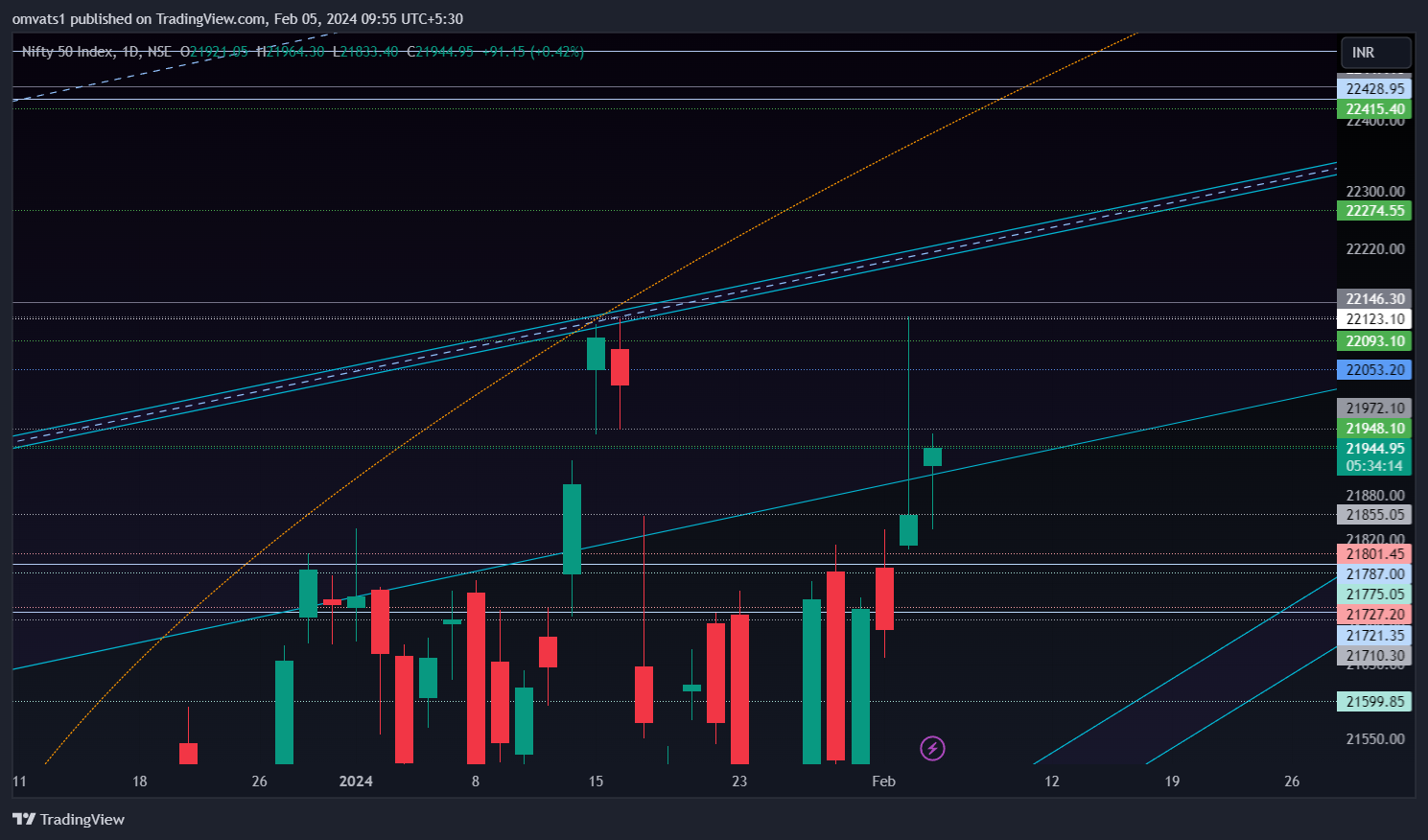Click the 2024 label on the time axis
Image resolution: width=1428 pixels, height=840 pixels.
coord(356,782)
